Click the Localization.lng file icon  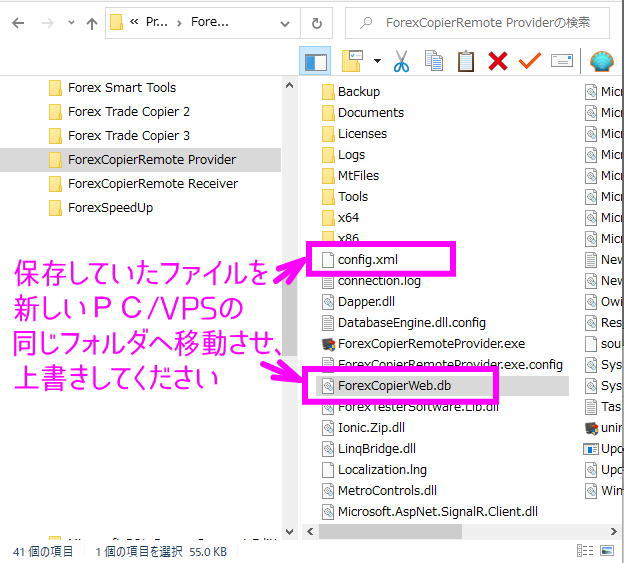[x=328, y=470]
